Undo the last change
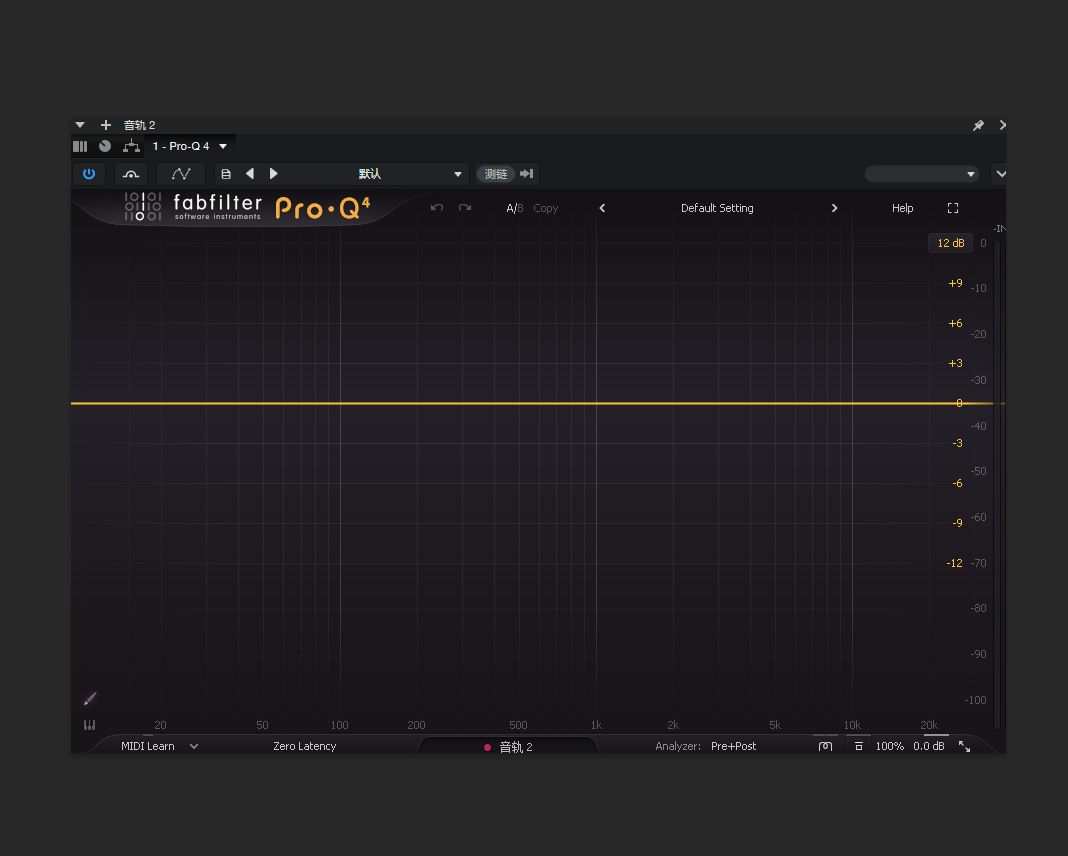Viewport: 1068px width, 856px height. (x=437, y=208)
